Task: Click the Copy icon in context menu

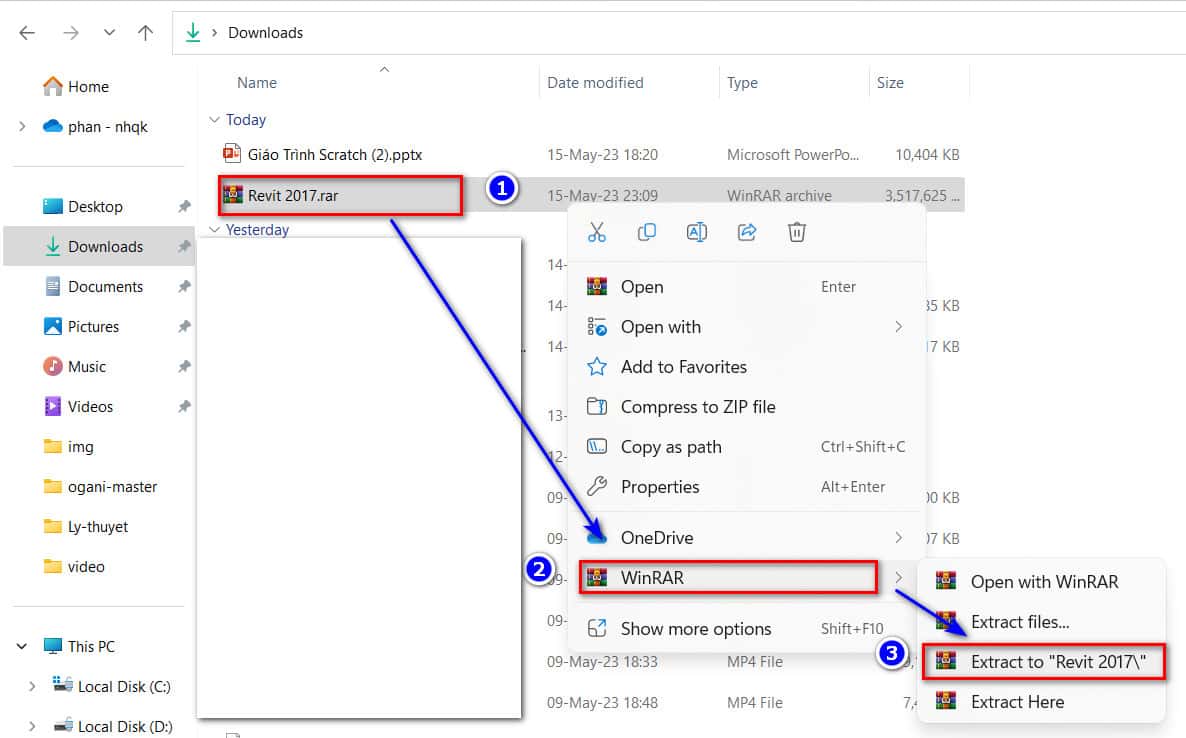Action: click(x=647, y=232)
